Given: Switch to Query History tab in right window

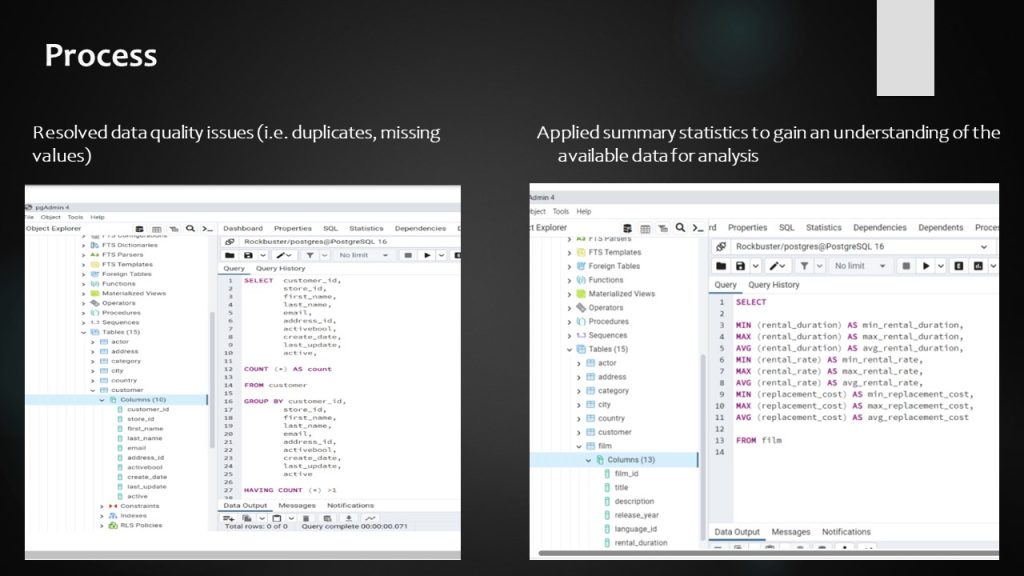Looking at the screenshot, I should [774, 285].
